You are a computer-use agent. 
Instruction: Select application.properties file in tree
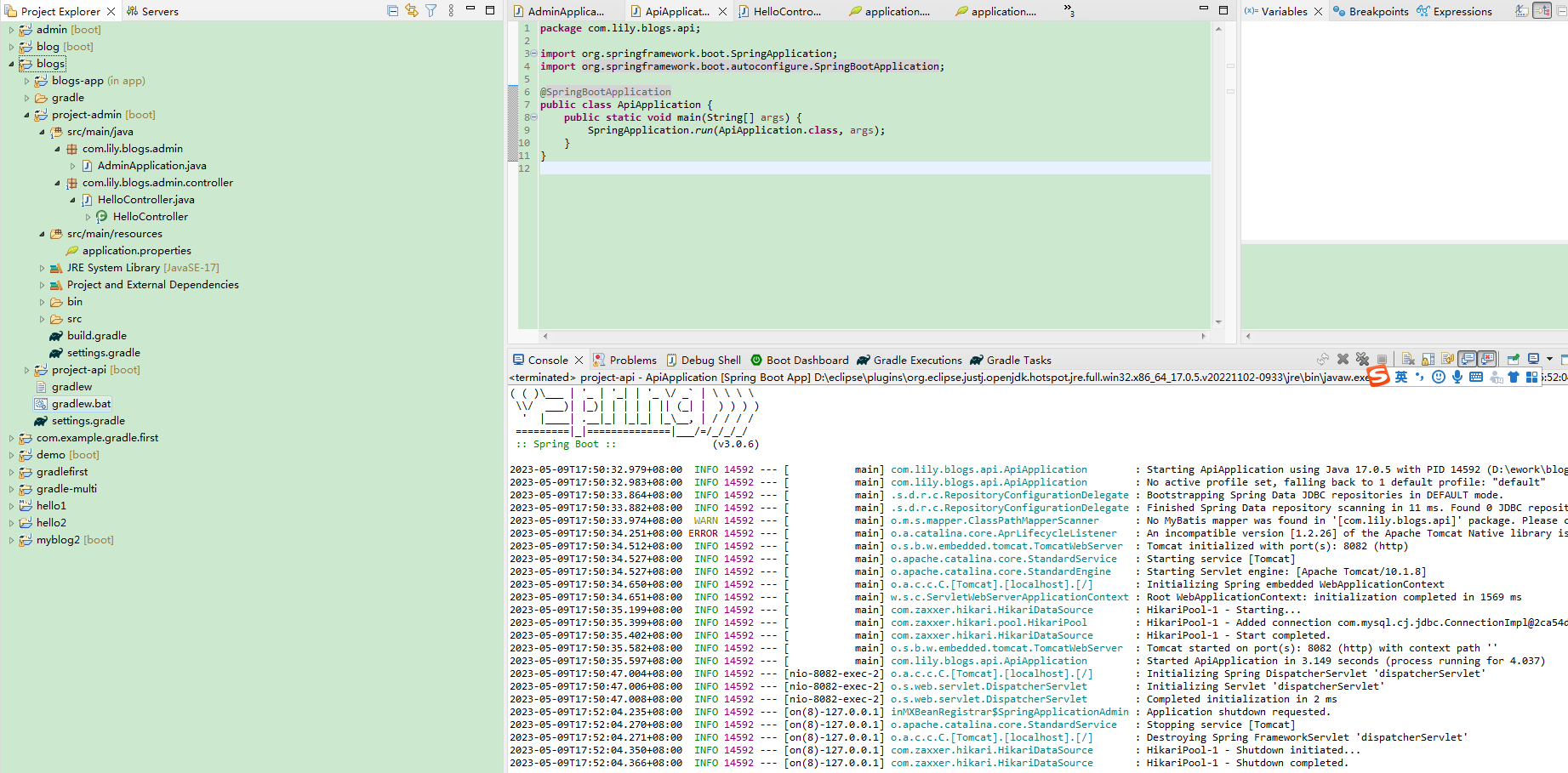(x=136, y=251)
